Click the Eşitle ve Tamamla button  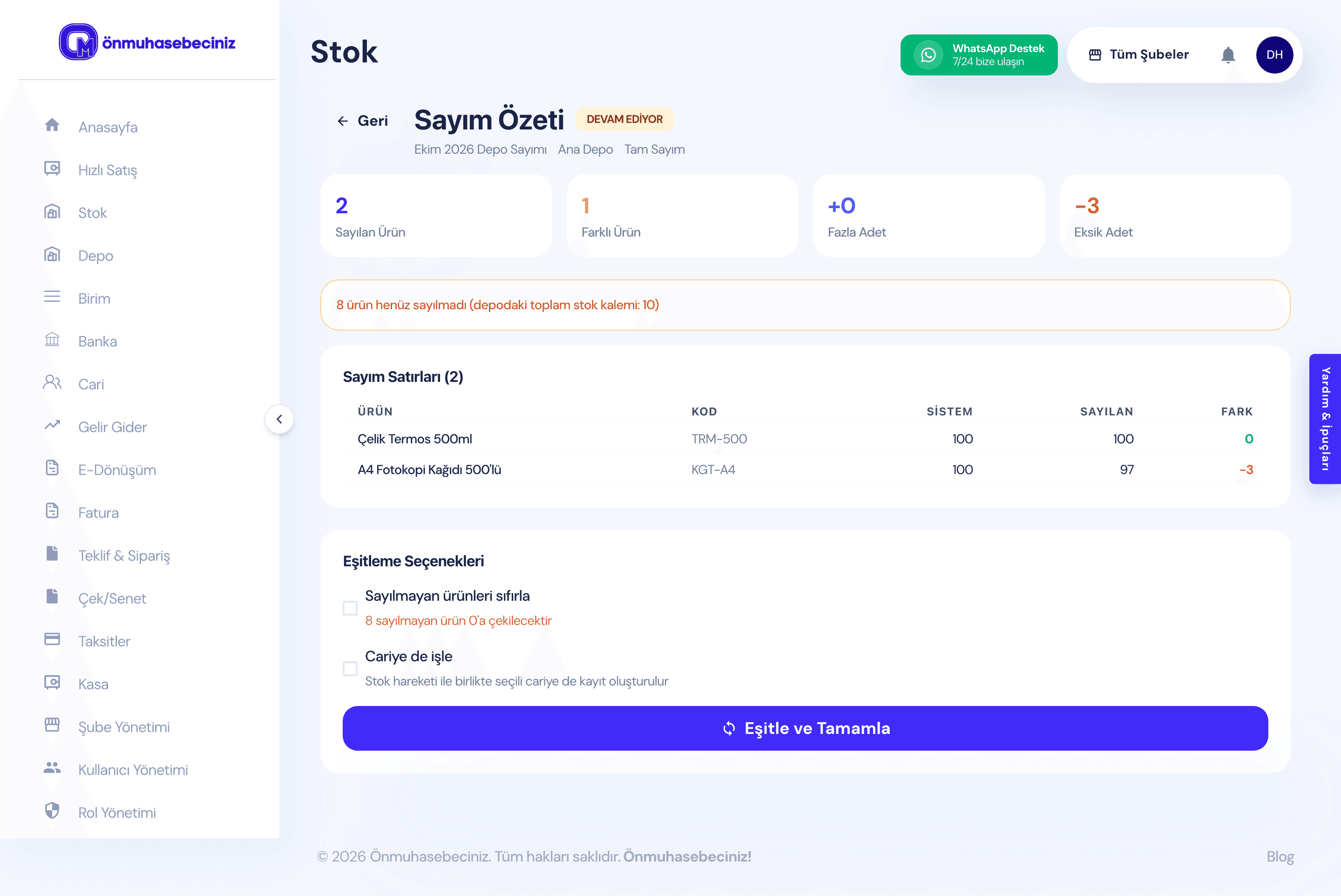point(805,728)
